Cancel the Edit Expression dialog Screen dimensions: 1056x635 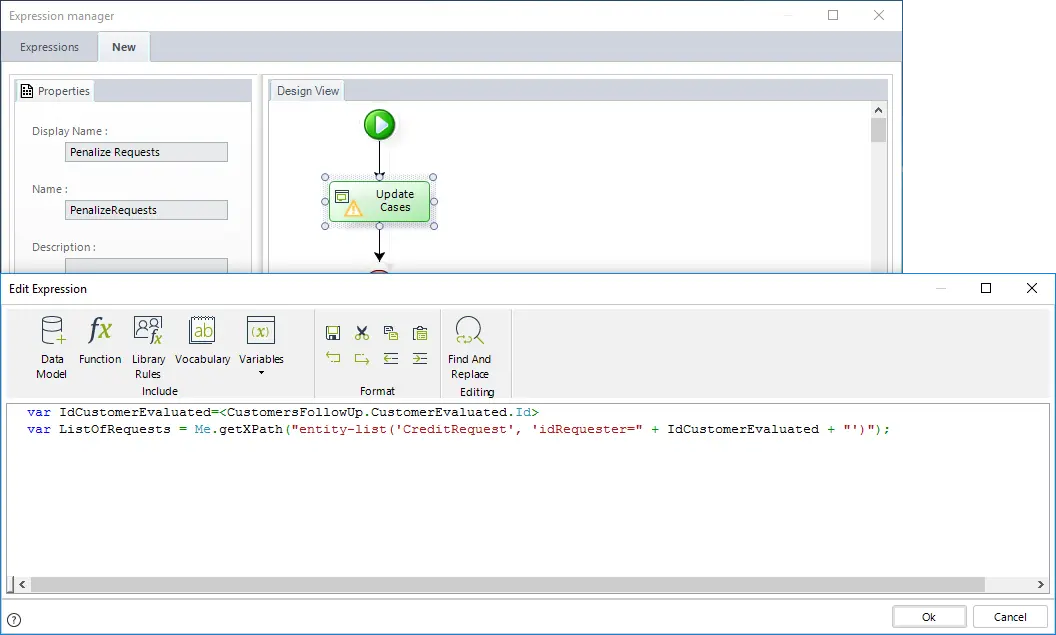click(x=1010, y=617)
